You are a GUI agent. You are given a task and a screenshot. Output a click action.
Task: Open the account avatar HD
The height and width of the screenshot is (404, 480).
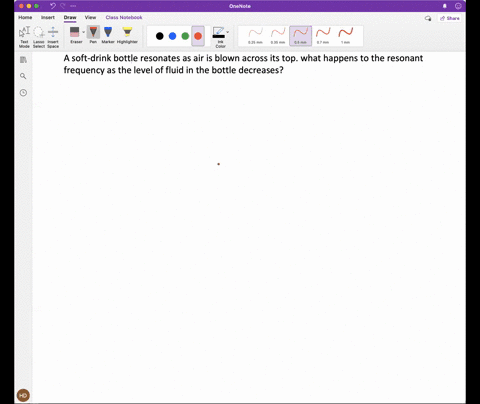pos(23,395)
